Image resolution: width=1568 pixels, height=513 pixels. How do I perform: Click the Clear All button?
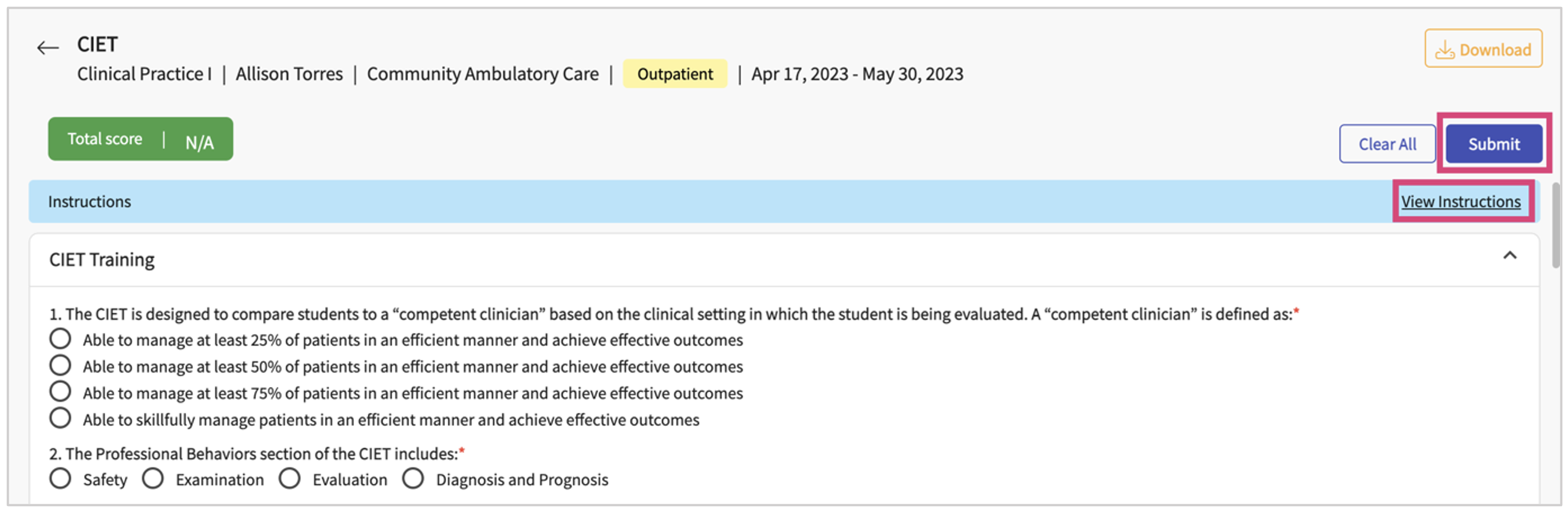click(1387, 144)
